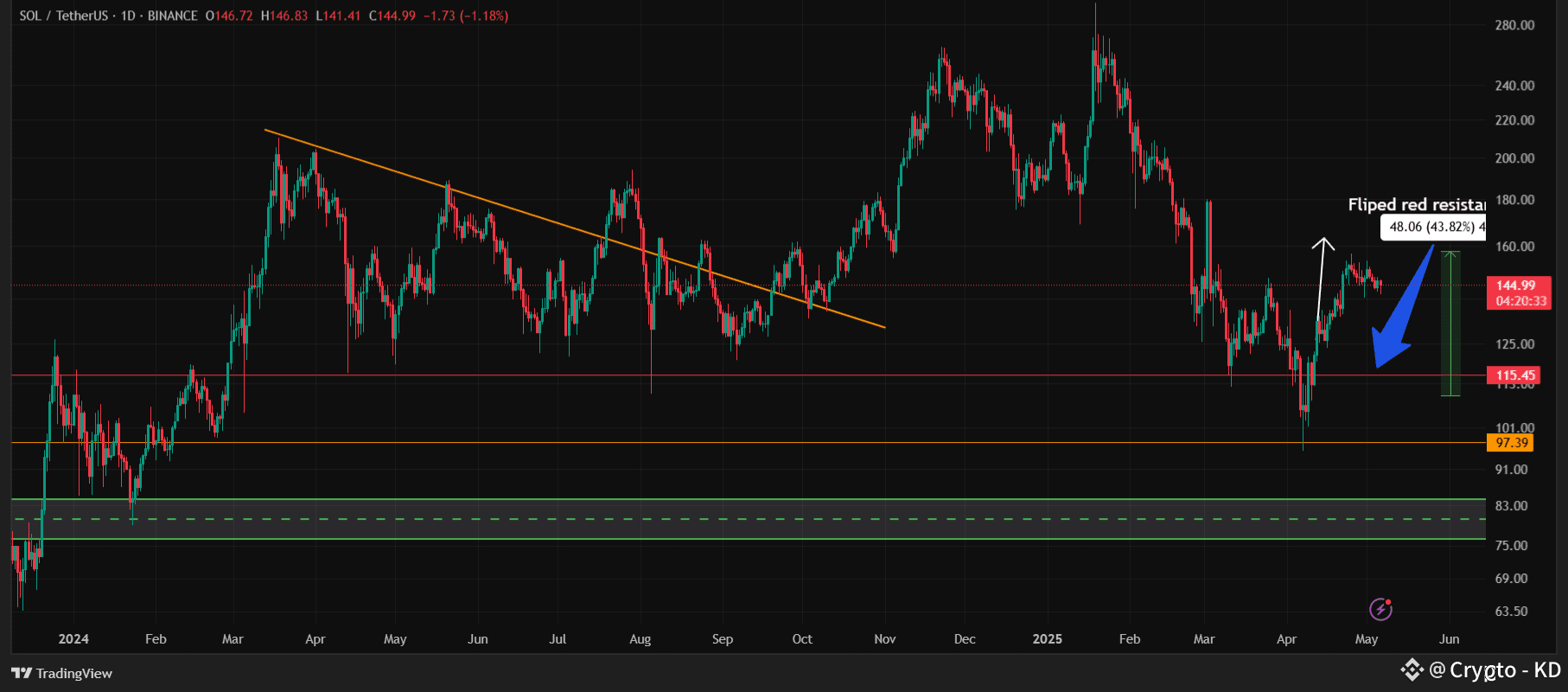Click the 200.00 price axis label
1568x692 pixels.
click(x=1514, y=158)
